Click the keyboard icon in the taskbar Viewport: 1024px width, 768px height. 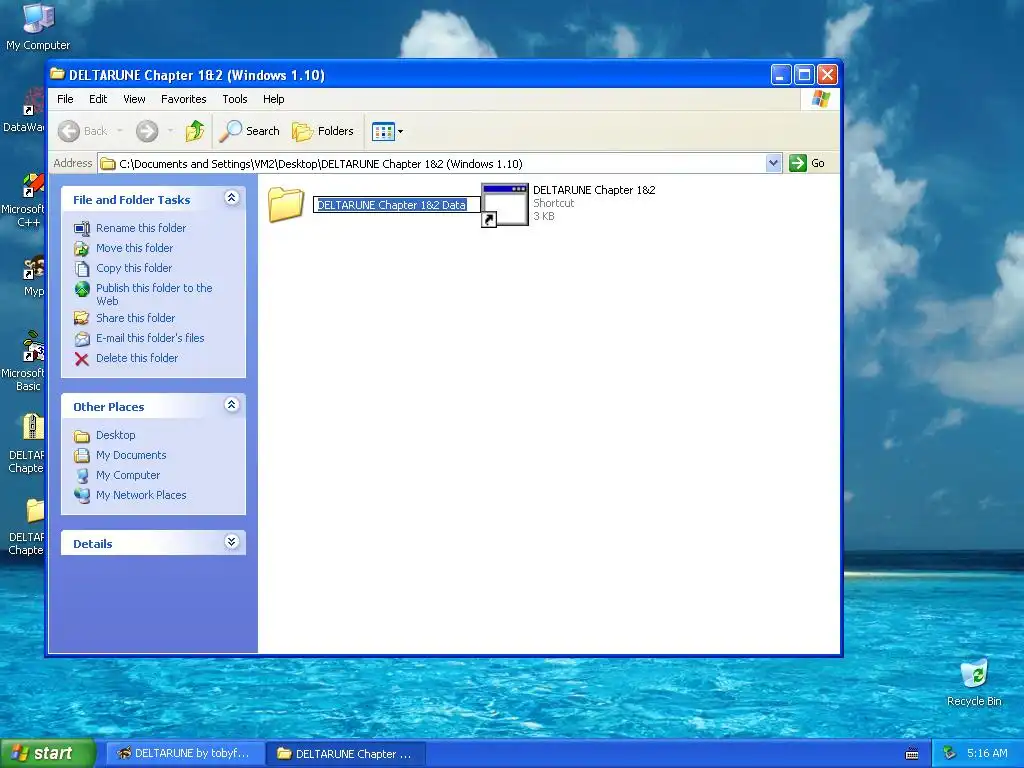pos(912,754)
